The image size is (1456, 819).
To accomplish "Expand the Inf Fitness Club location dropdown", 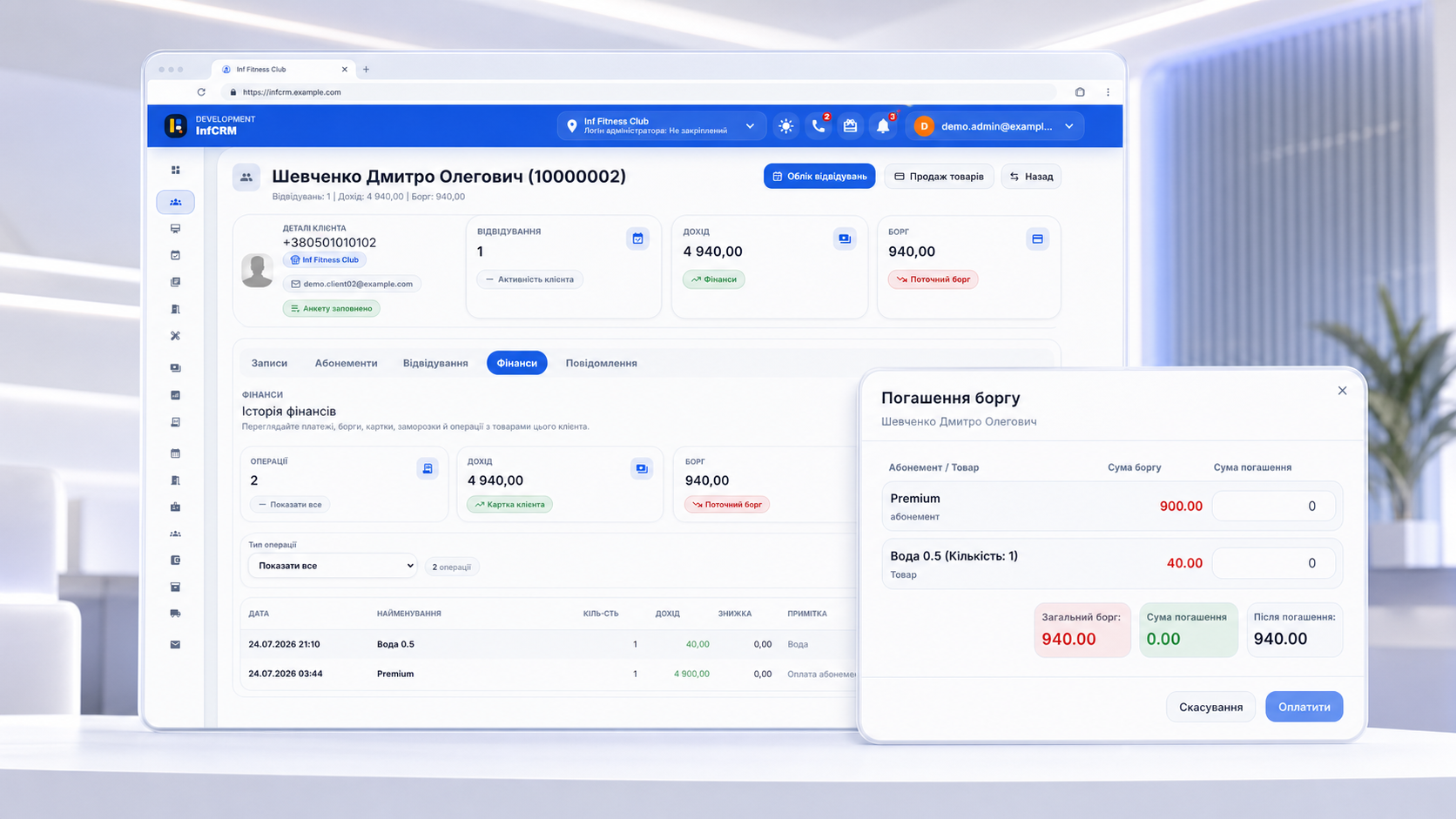I will point(662,126).
